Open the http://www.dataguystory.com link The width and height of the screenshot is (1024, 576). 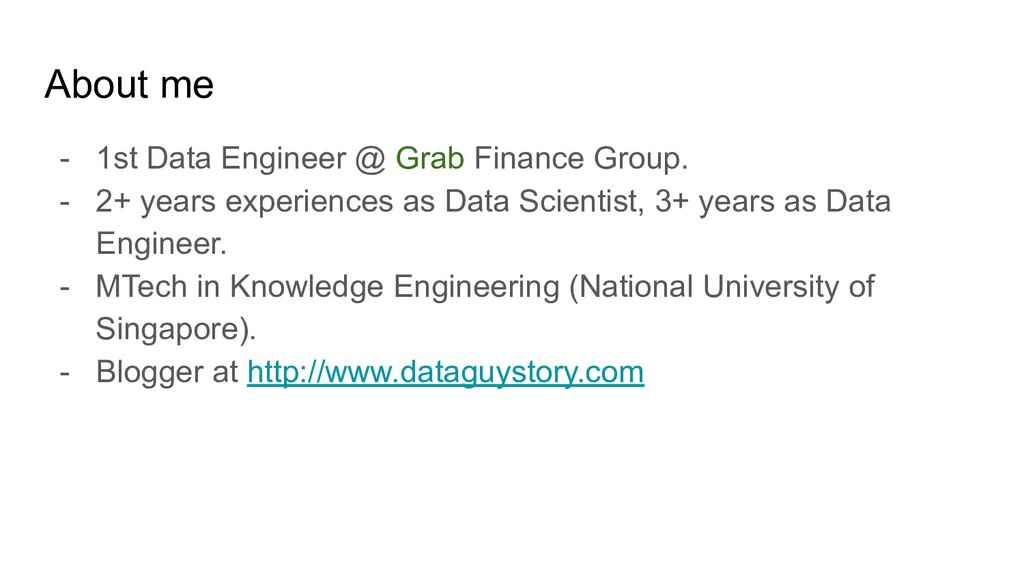point(445,372)
